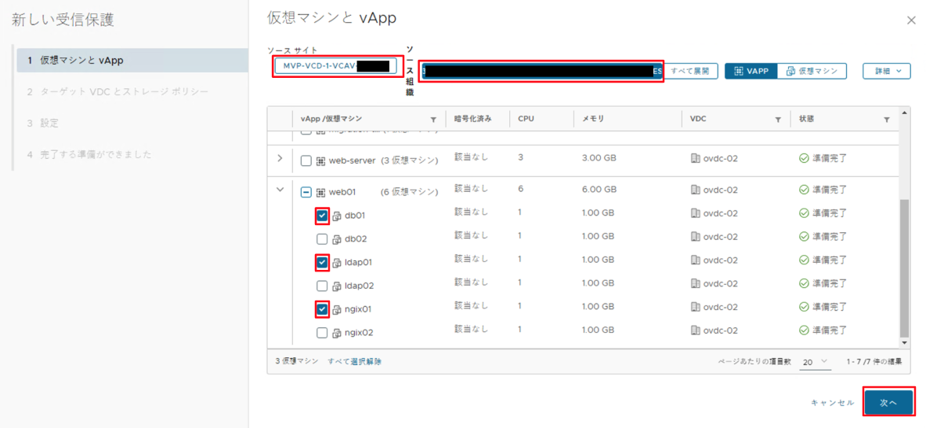Image resolution: width=926 pixels, height=428 pixels.
Task: Close the new incoming protection wizard
Action: pyautogui.click(x=911, y=20)
